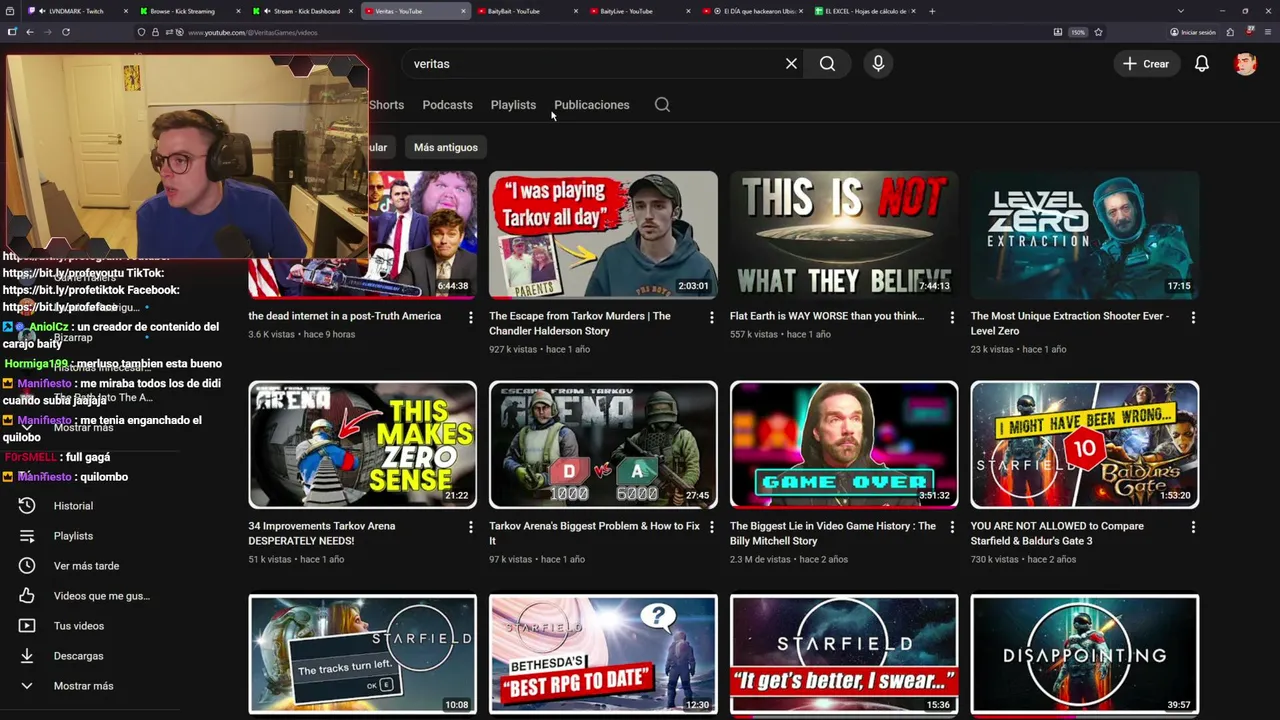
Task: Open options for 'the dead internet' video
Action: tap(471, 317)
